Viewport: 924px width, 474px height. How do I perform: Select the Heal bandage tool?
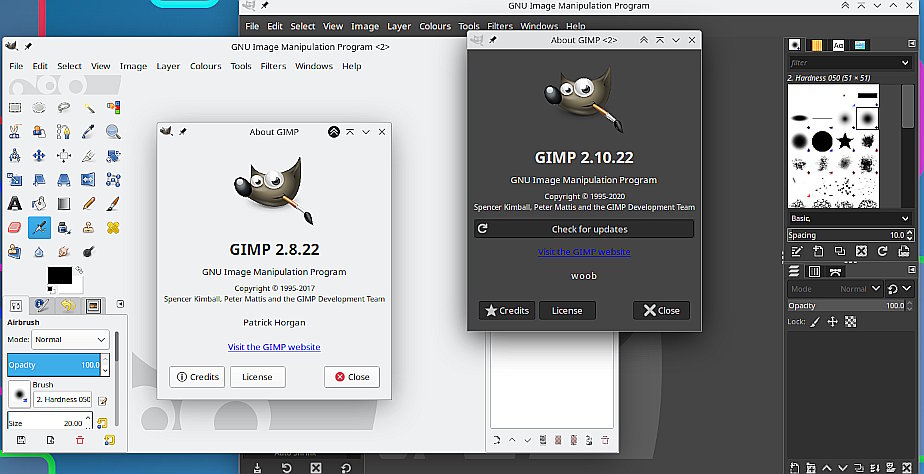pyautogui.click(x=113, y=228)
